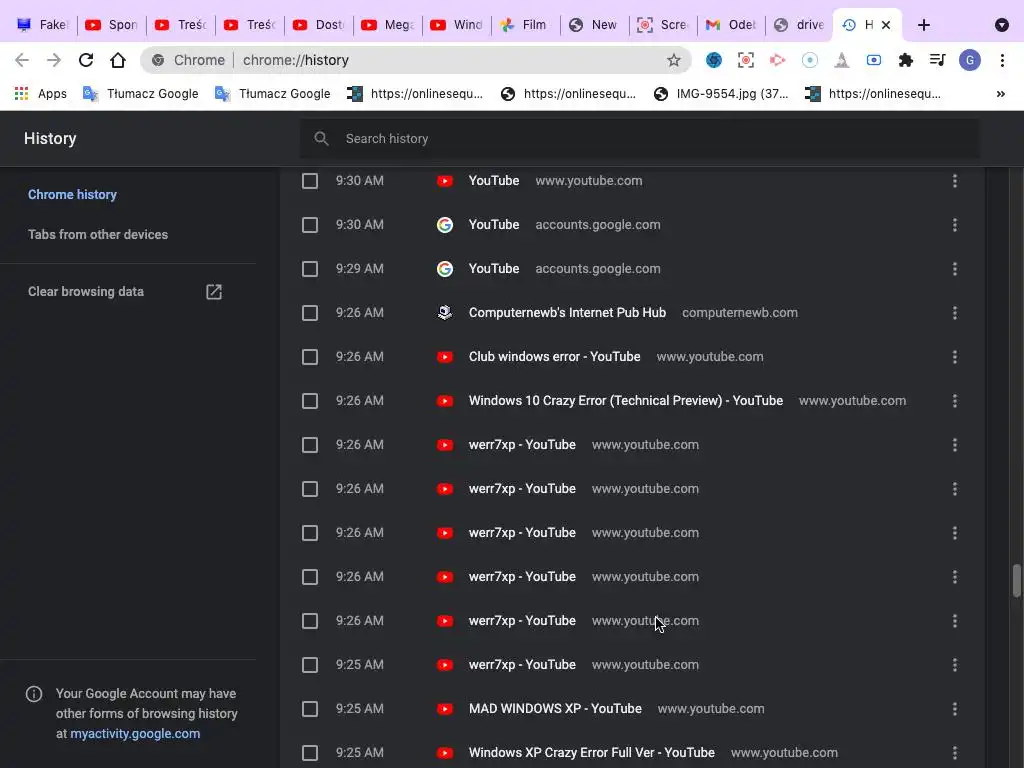Open the myactivity.google.com link

click(135, 733)
